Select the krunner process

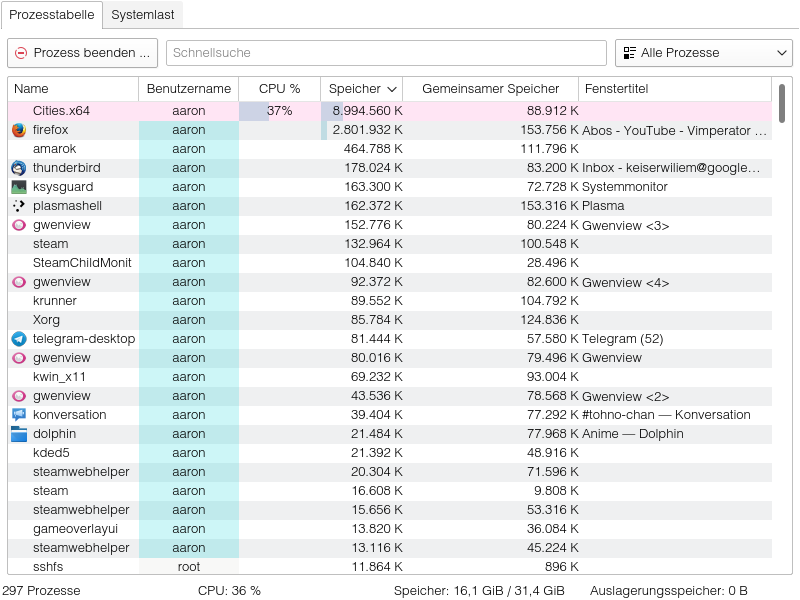tap(390, 301)
